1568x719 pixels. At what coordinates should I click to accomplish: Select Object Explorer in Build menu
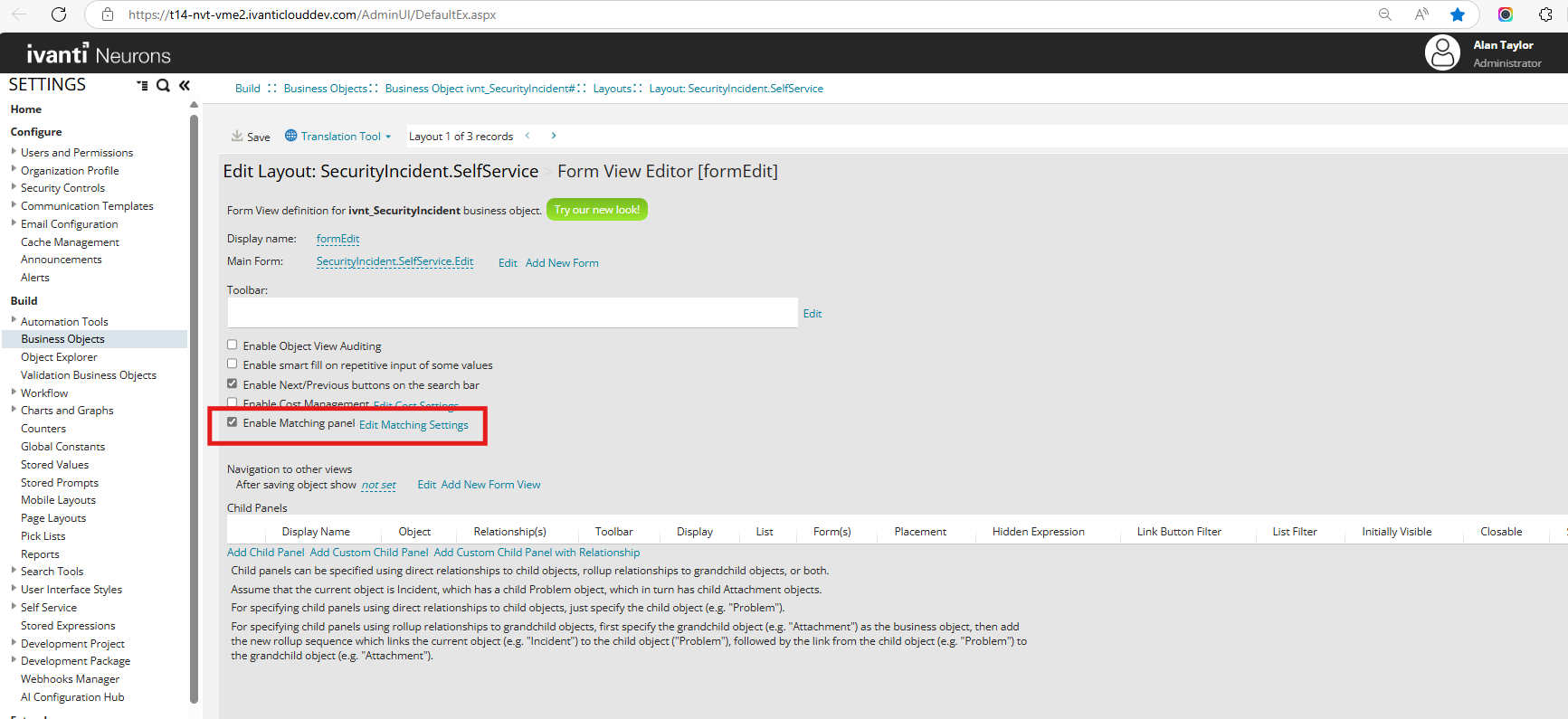(59, 357)
